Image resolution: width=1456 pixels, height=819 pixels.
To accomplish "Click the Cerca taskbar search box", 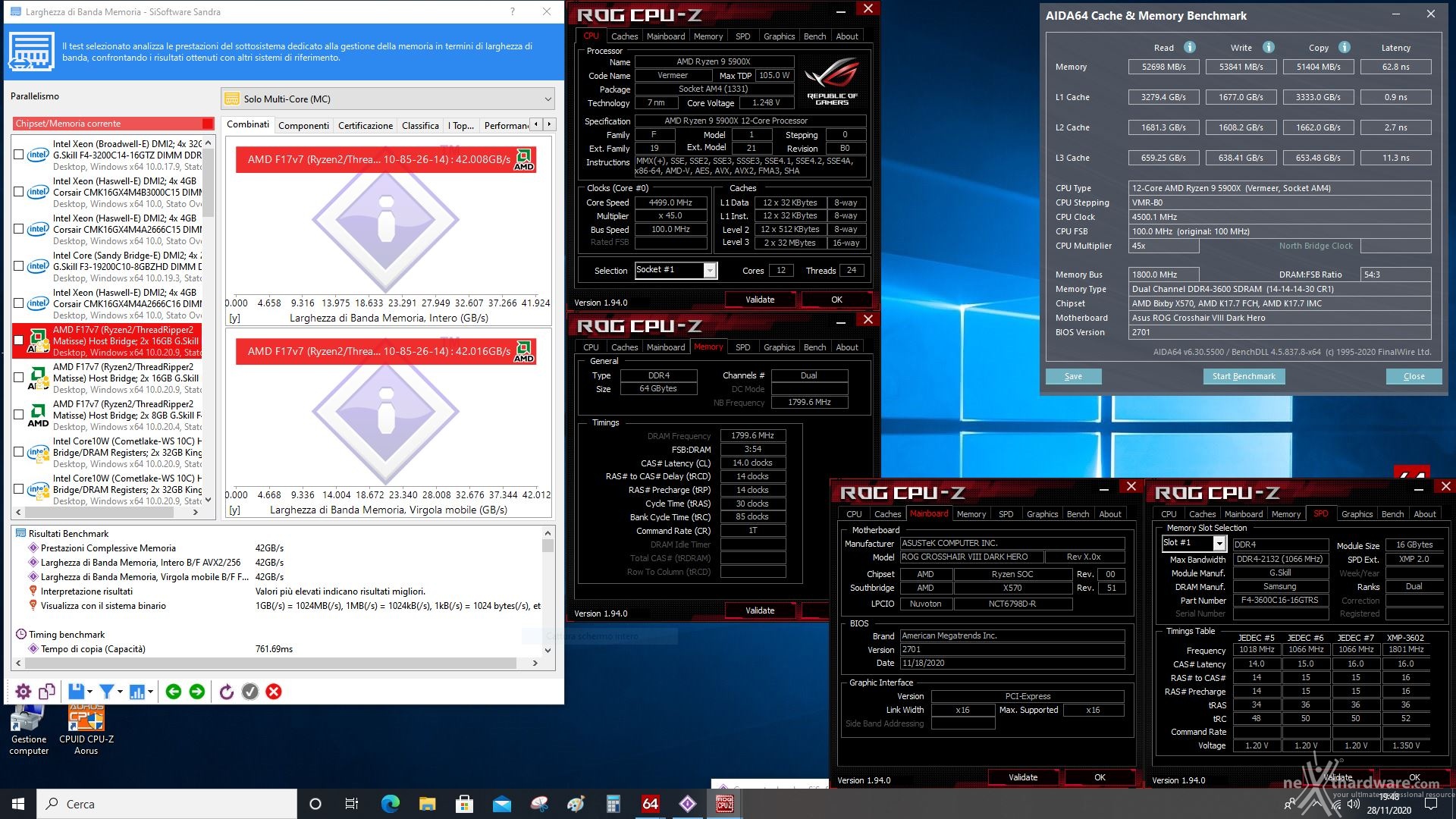I will coord(167,804).
